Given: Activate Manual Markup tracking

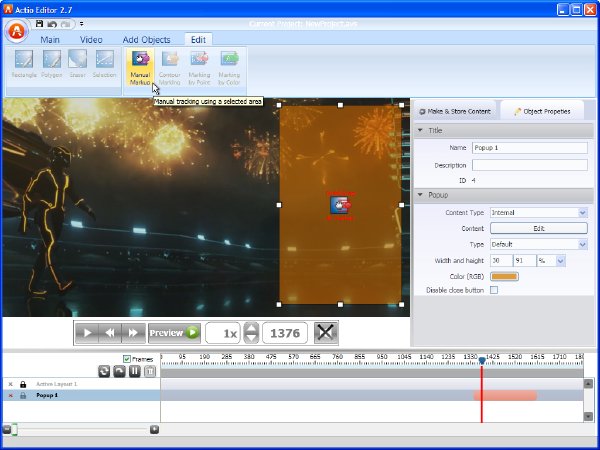Looking at the screenshot, I should pos(140,67).
